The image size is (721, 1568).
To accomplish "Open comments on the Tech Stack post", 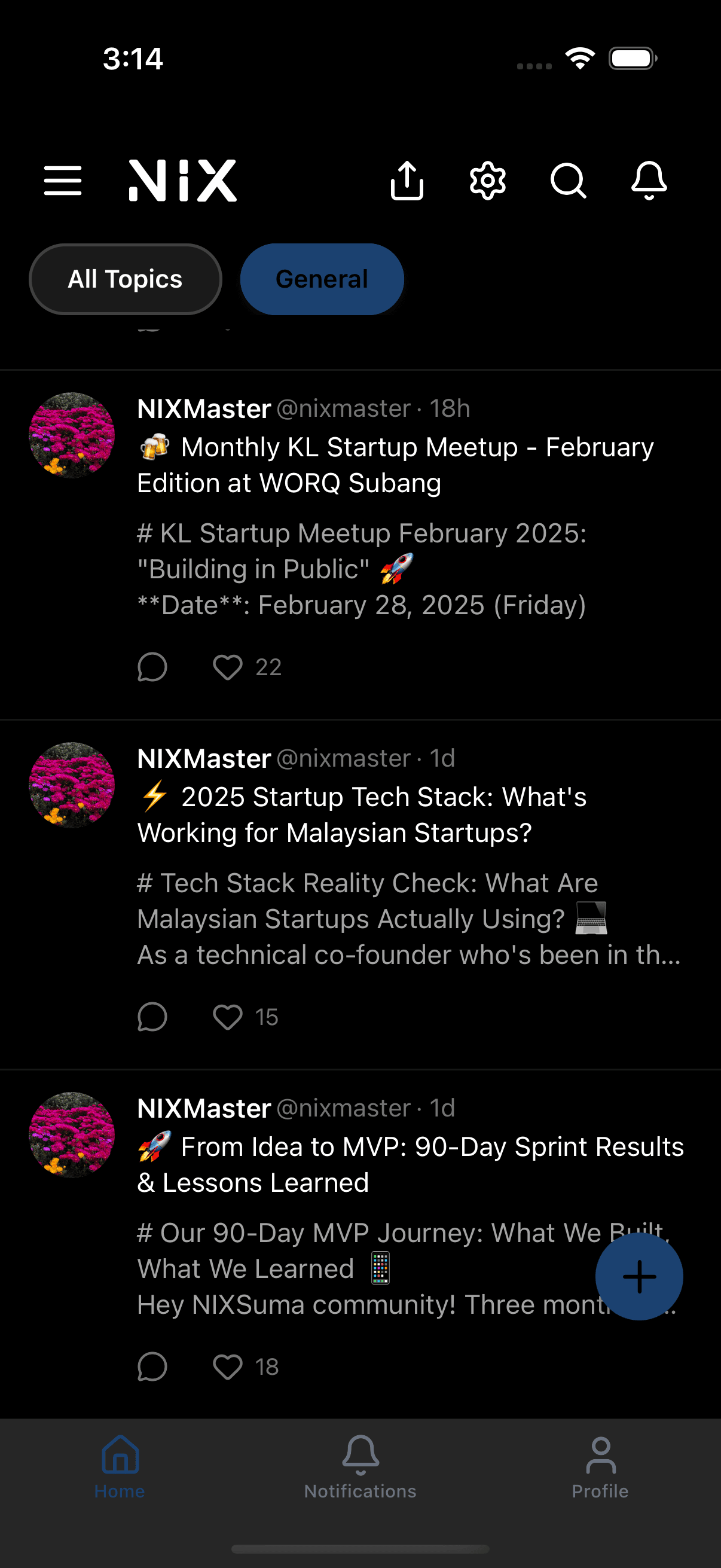I will [x=152, y=1016].
